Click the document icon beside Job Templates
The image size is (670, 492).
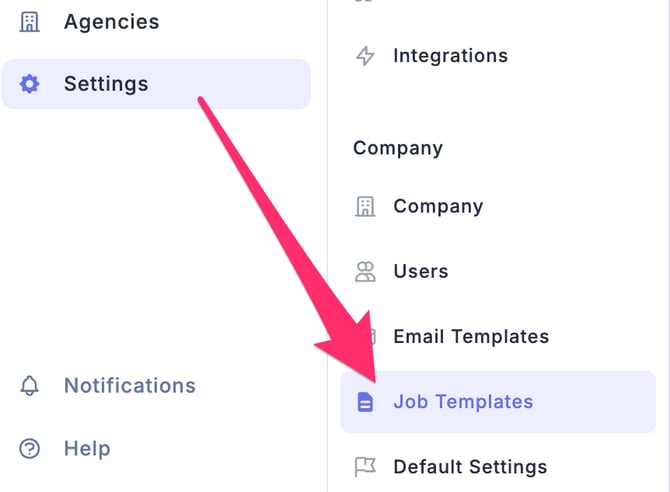pos(366,402)
